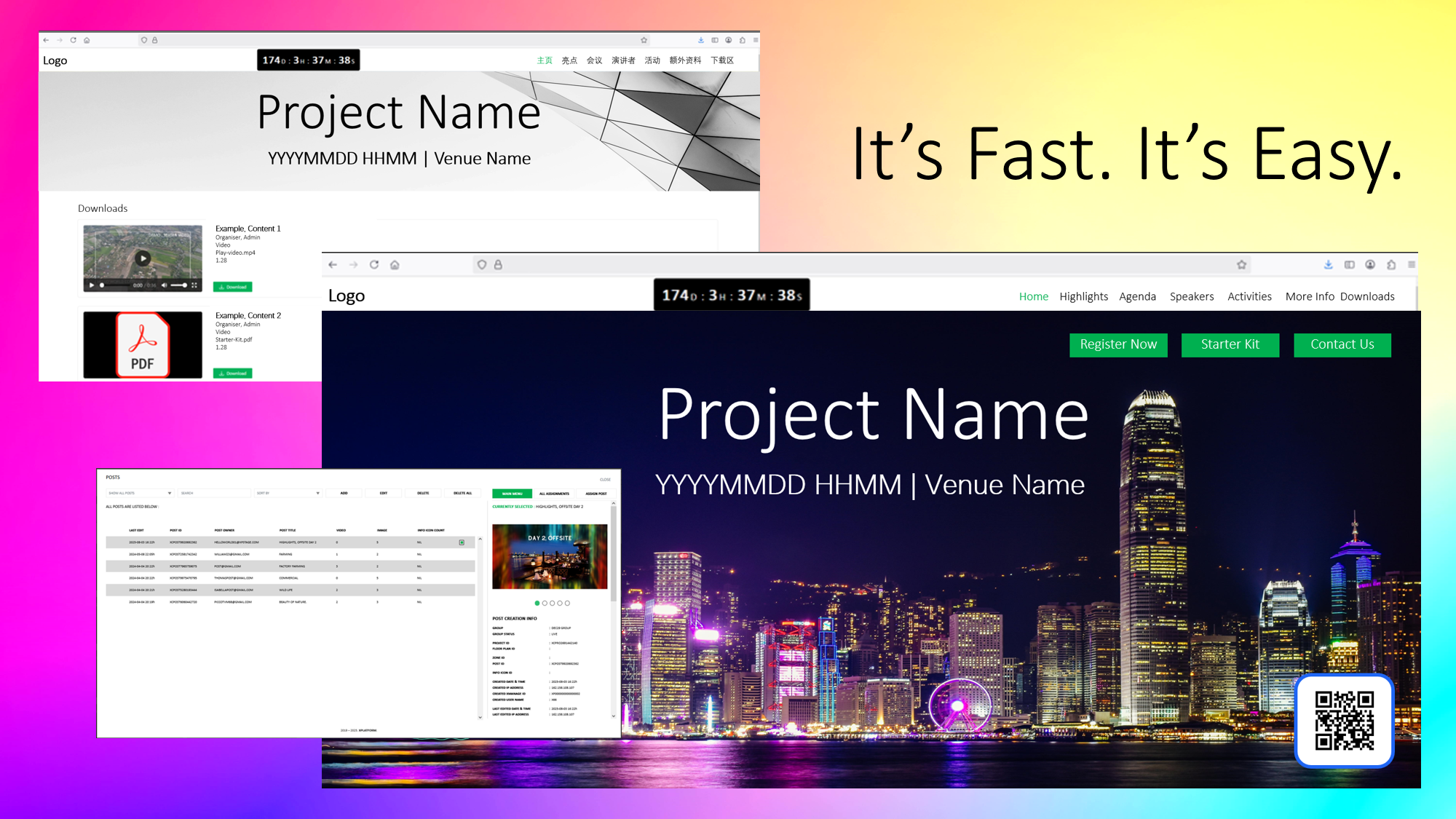Select the fifth carousel dot under Day 2 Offsite
The width and height of the screenshot is (1456, 819).
pyautogui.click(x=567, y=603)
